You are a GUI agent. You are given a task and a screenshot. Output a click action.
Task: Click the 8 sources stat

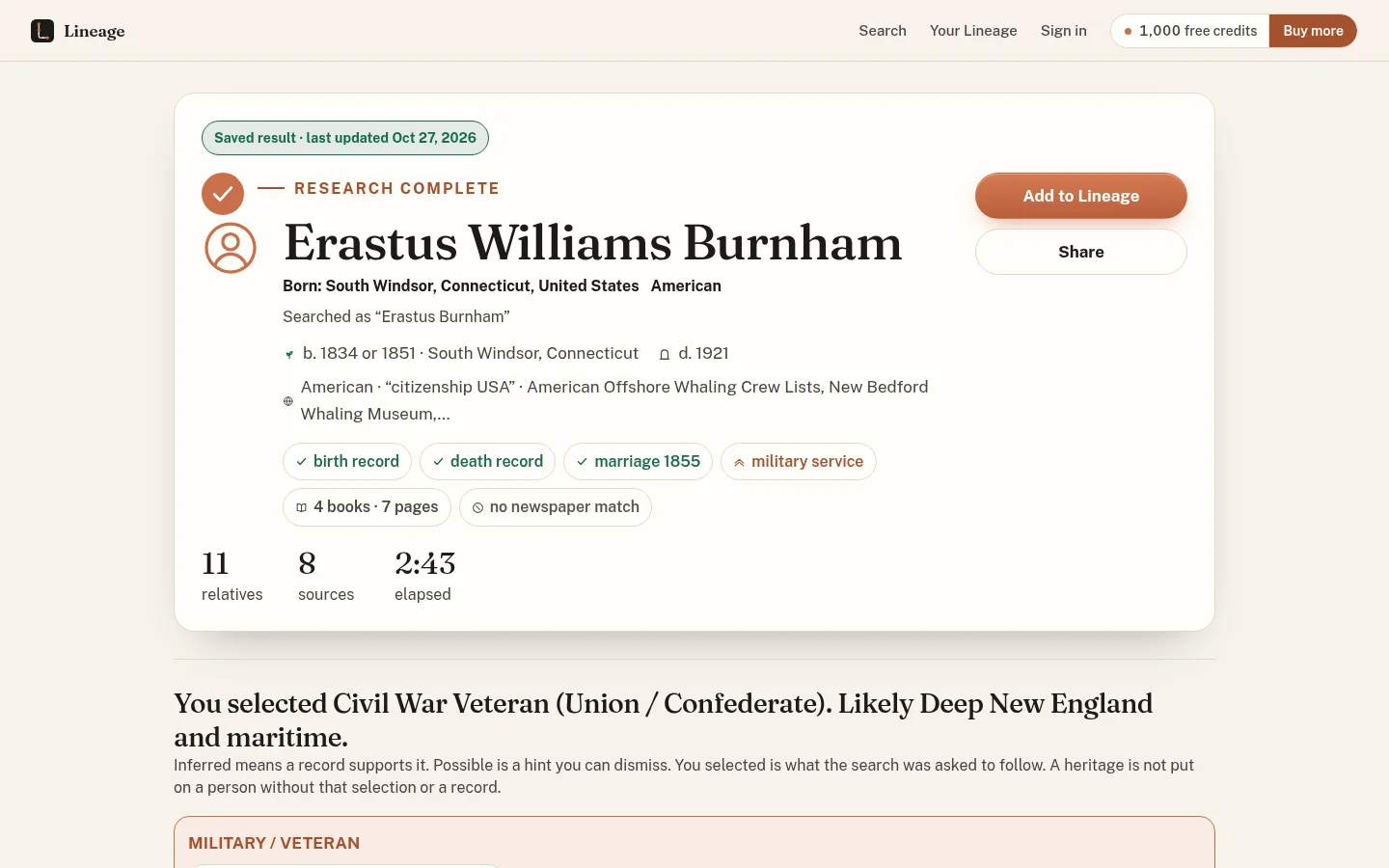click(326, 576)
